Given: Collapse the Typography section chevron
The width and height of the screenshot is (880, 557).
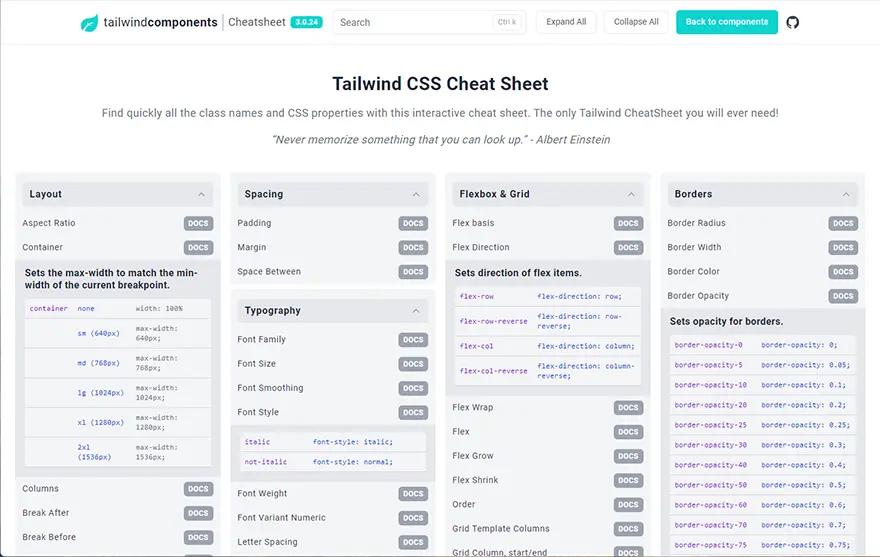Looking at the screenshot, I should (416, 311).
